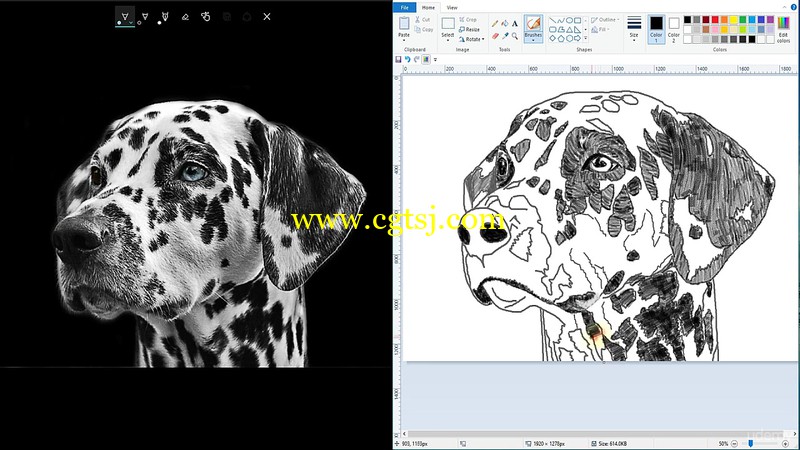800x450 pixels.
Task: Select the calligraphy pen in Photos toolbar
Action: point(164,16)
